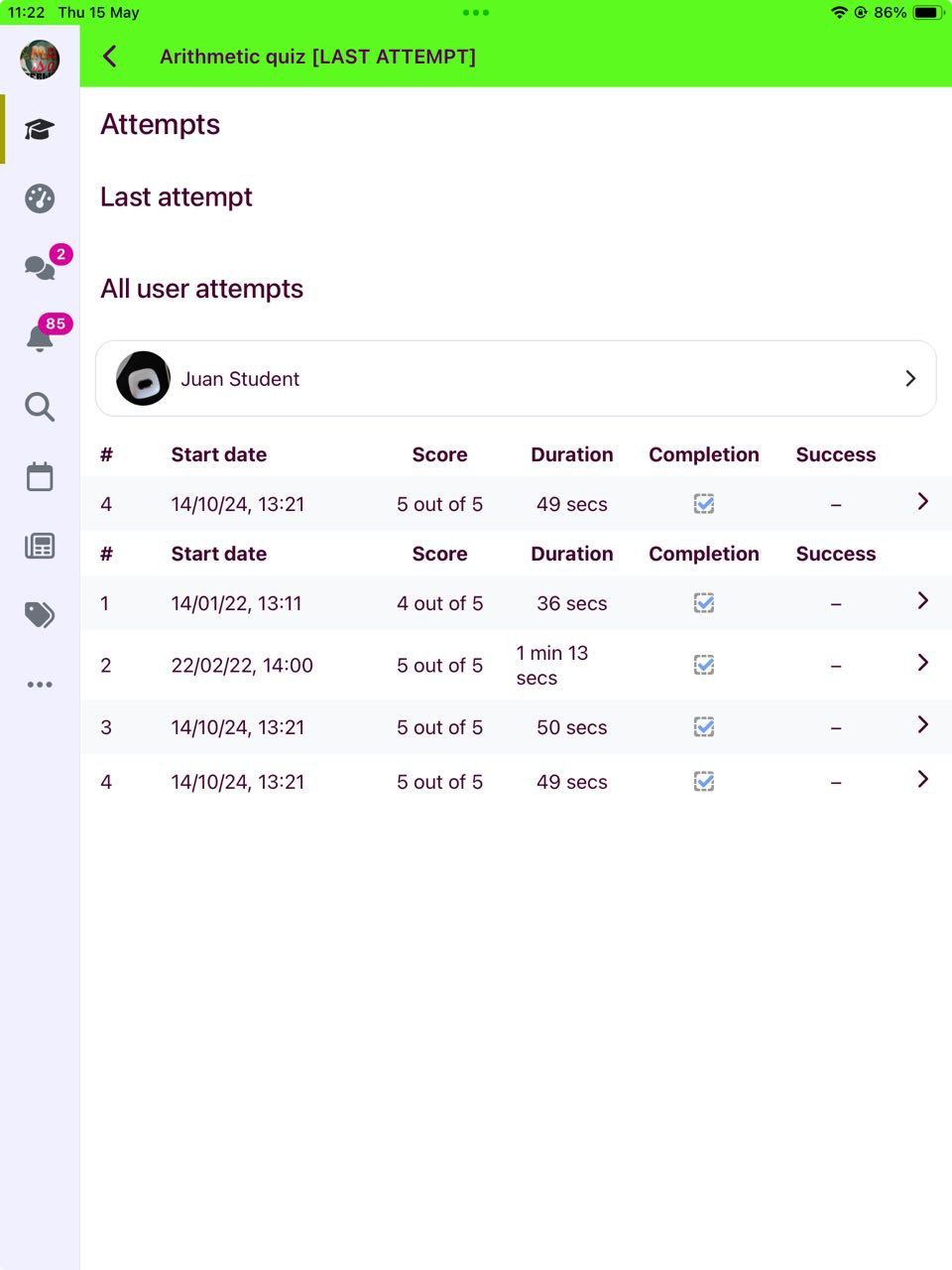Screen dimensions: 952x1270
Task: Open the calendar icon in sidebar
Action: 40,476
